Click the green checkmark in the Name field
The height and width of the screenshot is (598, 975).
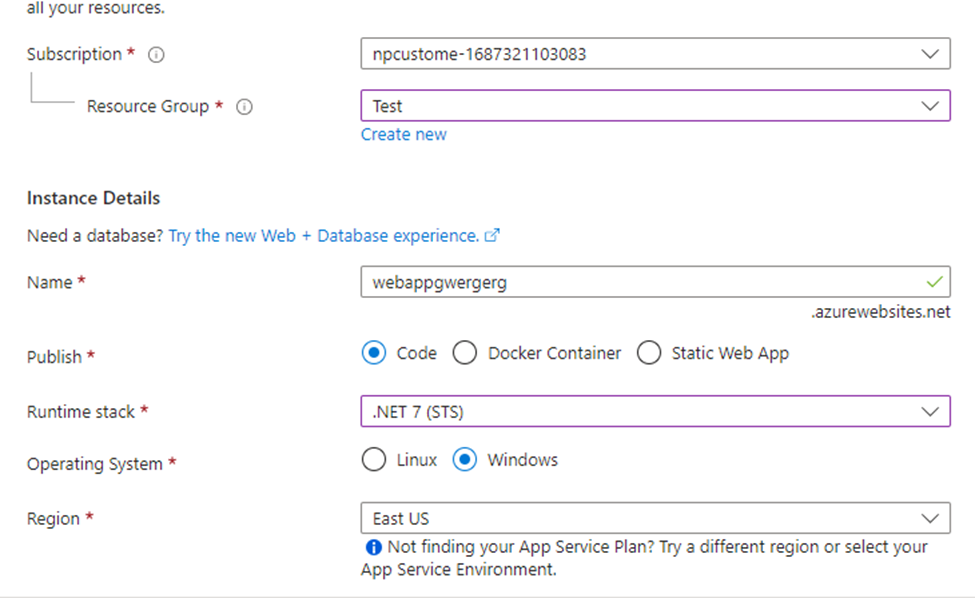935,282
